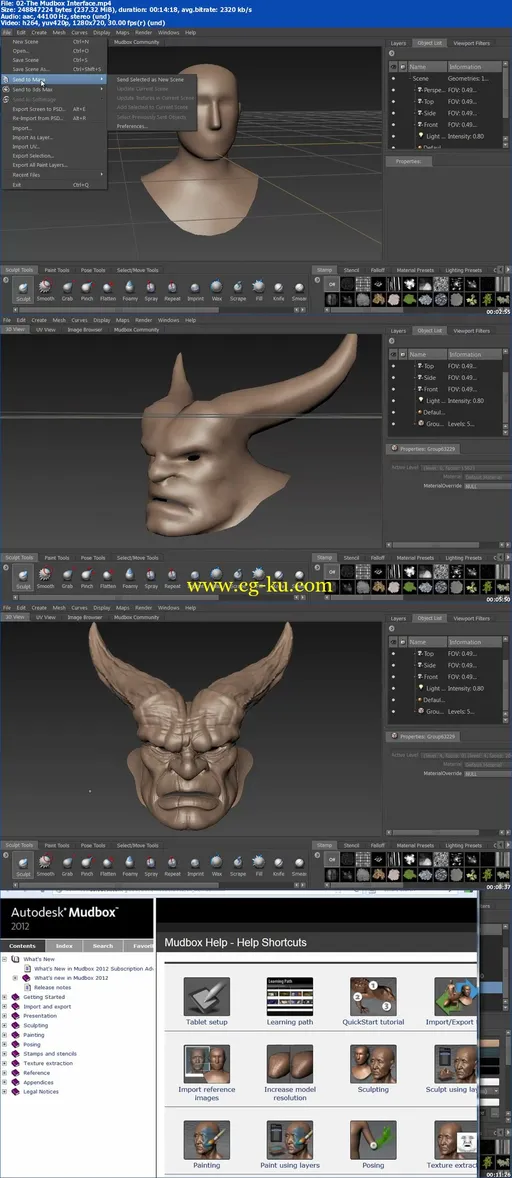The image size is (512, 1178).
Task: Choose the Repeat tool in the side-view horned head frame
Action: point(173,577)
